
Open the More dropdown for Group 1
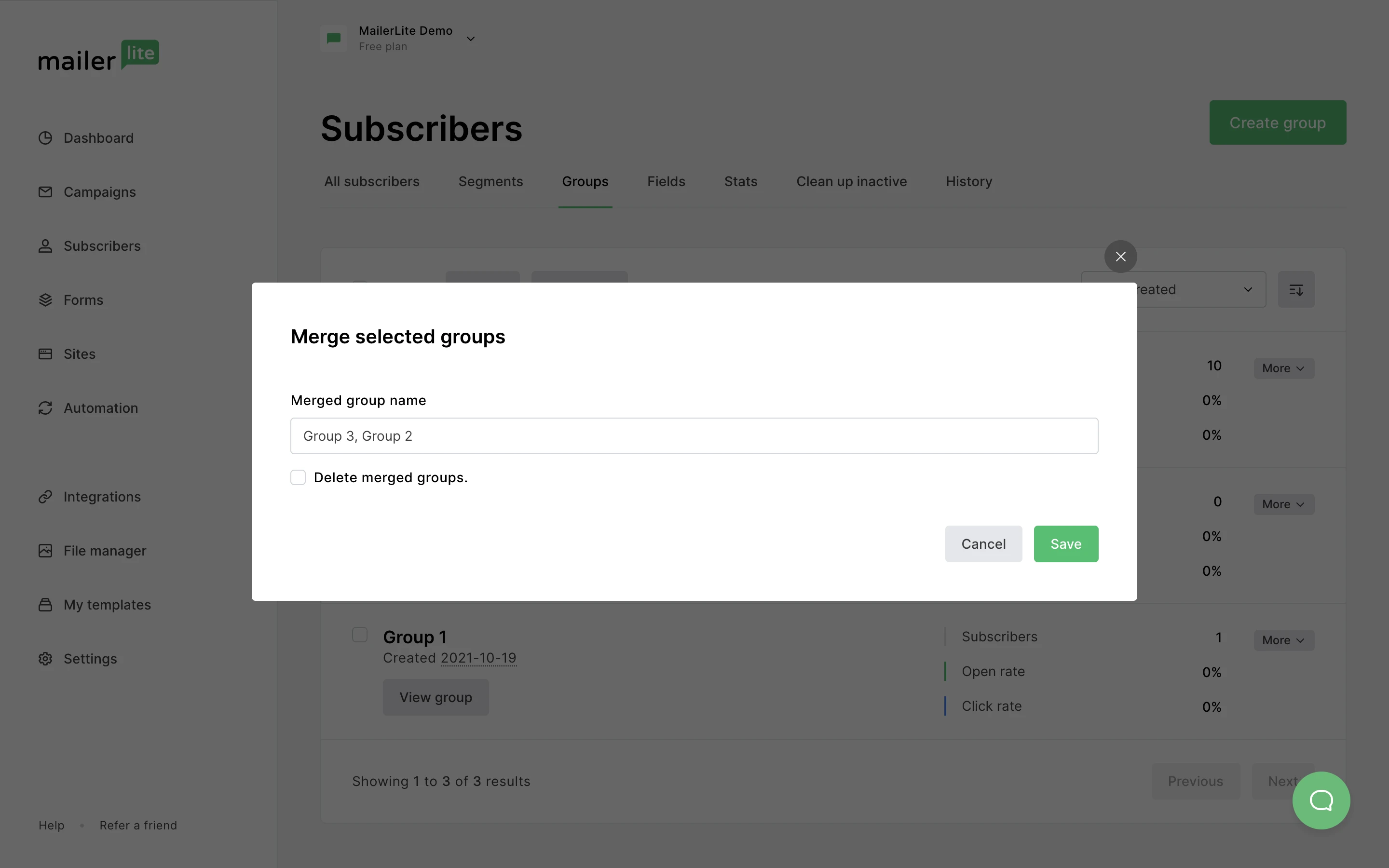click(x=1283, y=640)
